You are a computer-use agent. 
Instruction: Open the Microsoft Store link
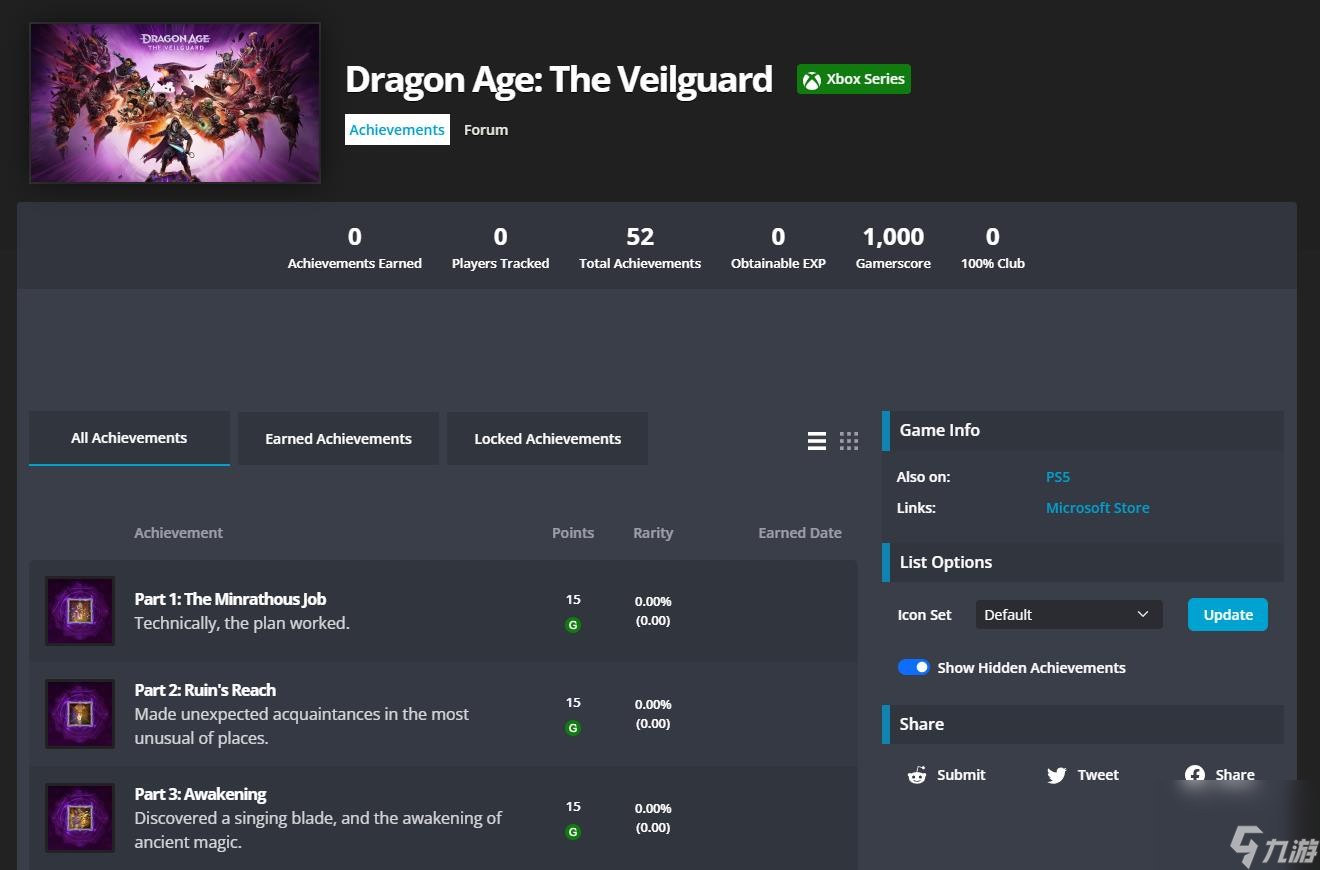click(1097, 508)
